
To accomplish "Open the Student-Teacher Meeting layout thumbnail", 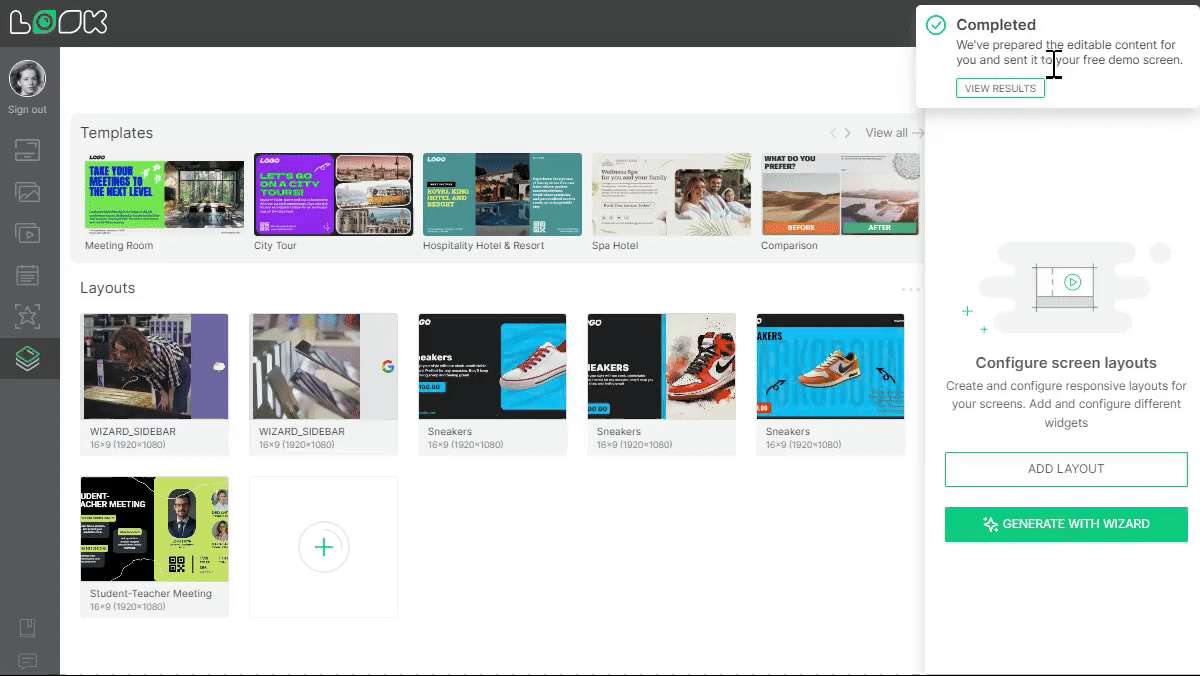I will pyautogui.click(x=154, y=529).
